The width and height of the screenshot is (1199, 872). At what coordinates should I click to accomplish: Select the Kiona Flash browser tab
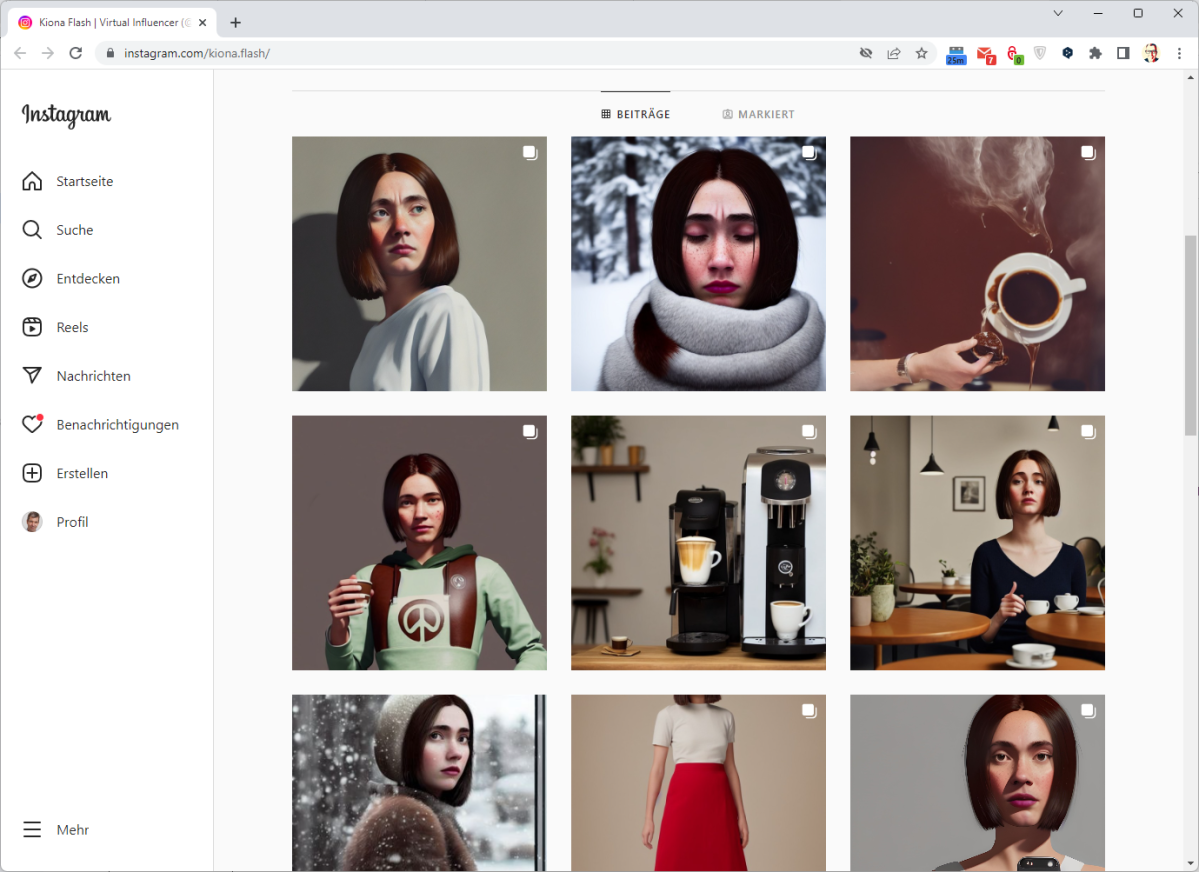(x=112, y=22)
